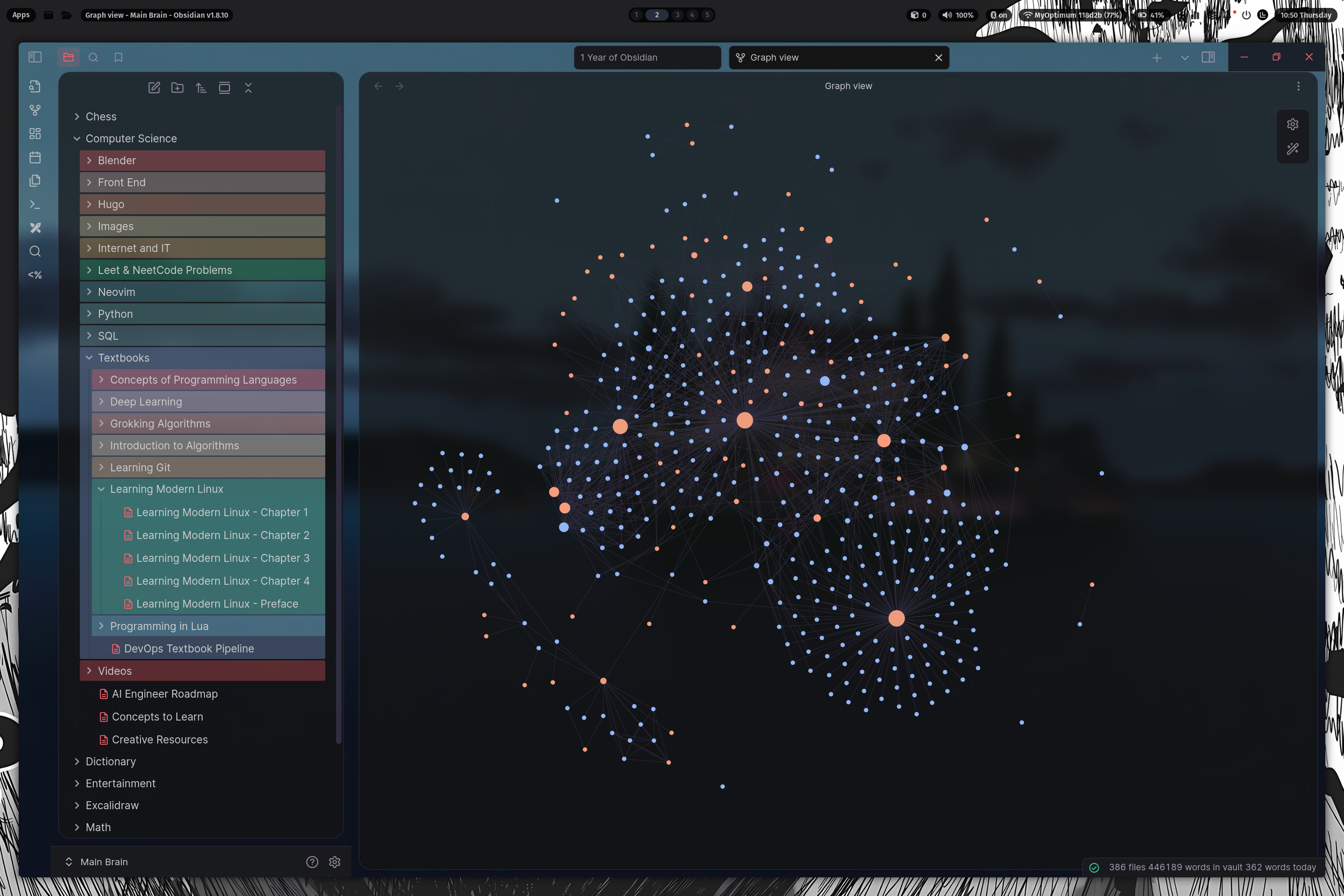The width and height of the screenshot is (1344, 896).
Task: Click the sync status checkmark icon
Action: pyautogui.click(x=1094, y=868)
